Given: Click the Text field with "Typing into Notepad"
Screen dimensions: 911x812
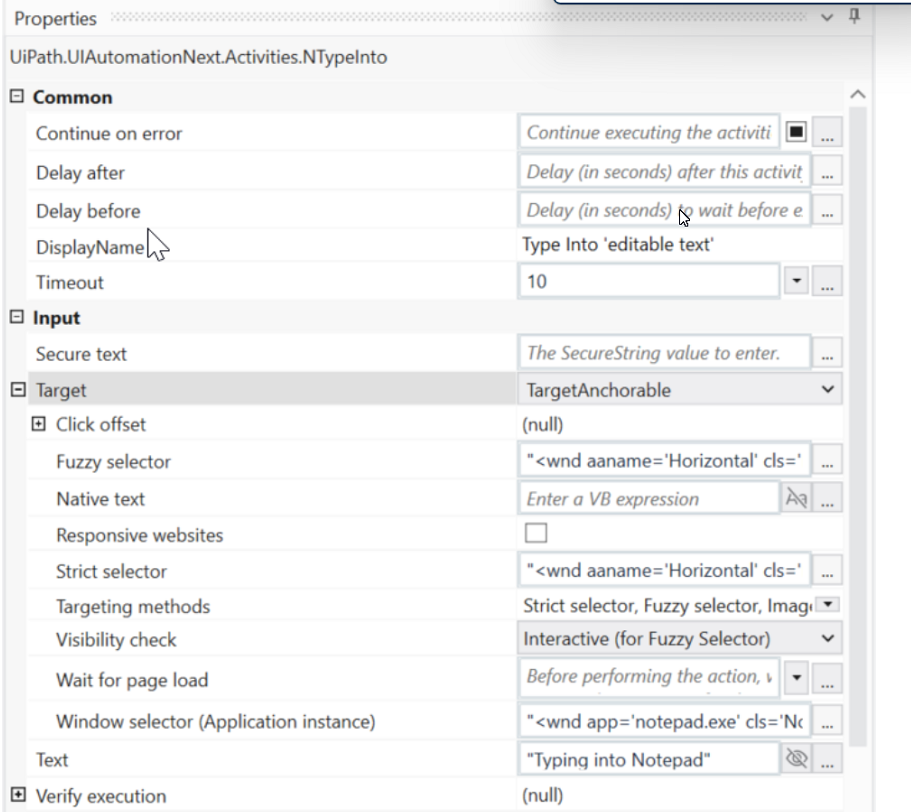Looking at the screenshot, I should [648, 759].
